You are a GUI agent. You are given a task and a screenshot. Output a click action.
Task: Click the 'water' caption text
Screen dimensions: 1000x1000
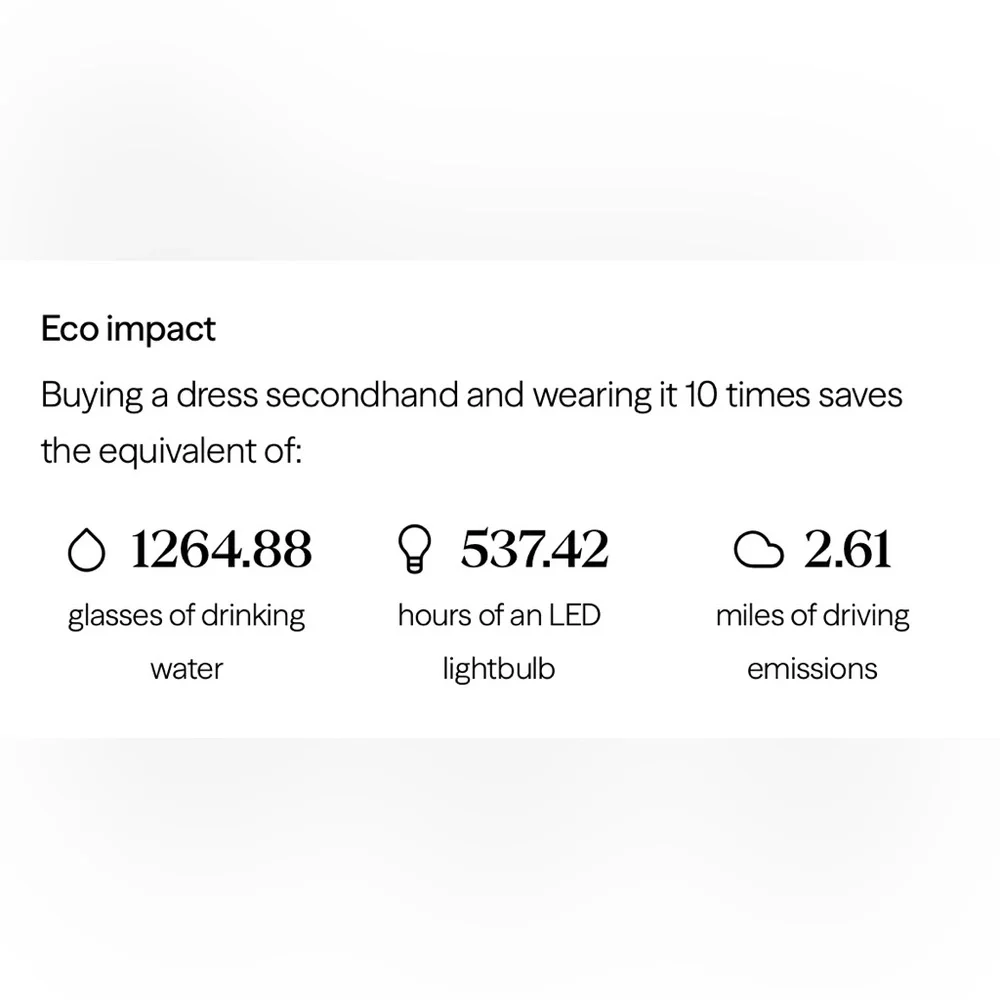186,670
